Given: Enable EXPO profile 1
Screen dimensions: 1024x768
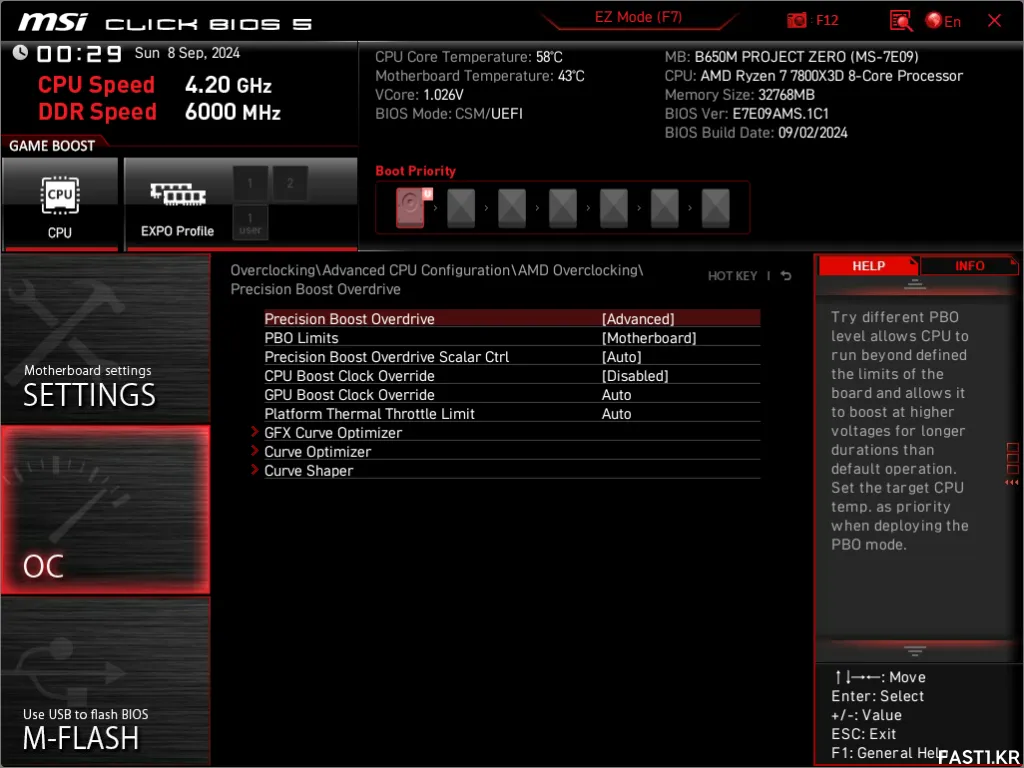Looking at the screenshot, I should (x=250, y=184).
